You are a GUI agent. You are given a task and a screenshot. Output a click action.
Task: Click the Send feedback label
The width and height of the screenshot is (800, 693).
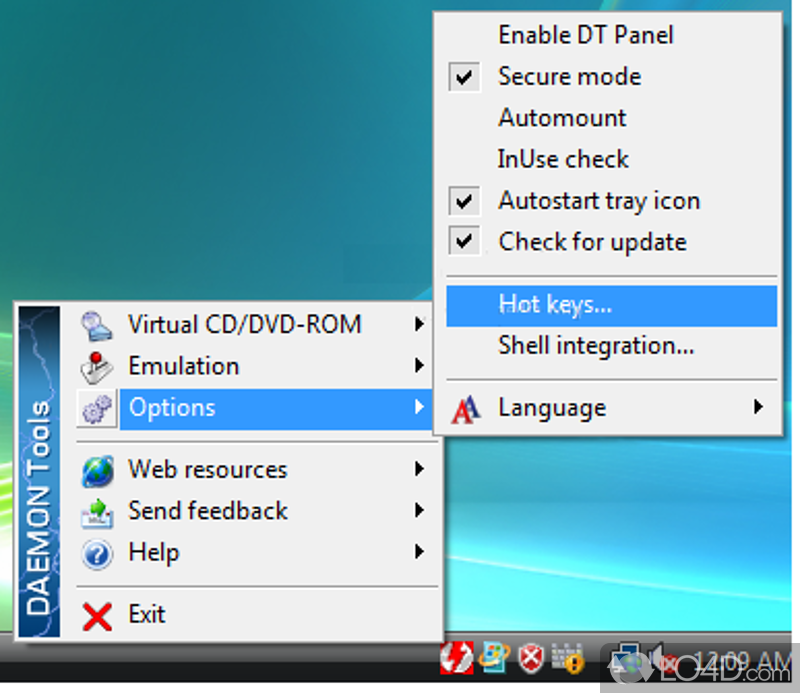click(x=208, y=511)
